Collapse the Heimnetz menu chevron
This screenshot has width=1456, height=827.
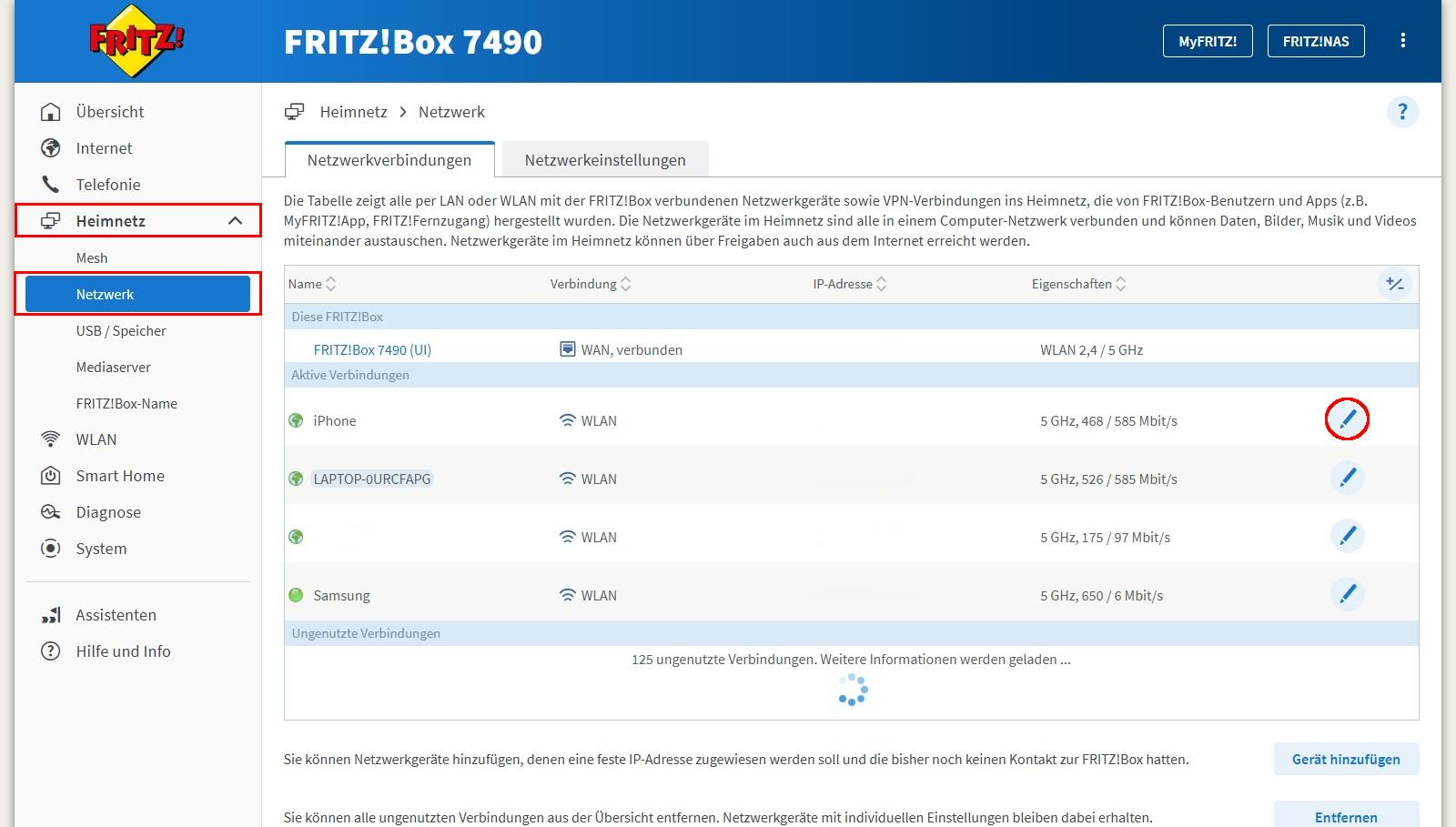(x=235, y=221)
